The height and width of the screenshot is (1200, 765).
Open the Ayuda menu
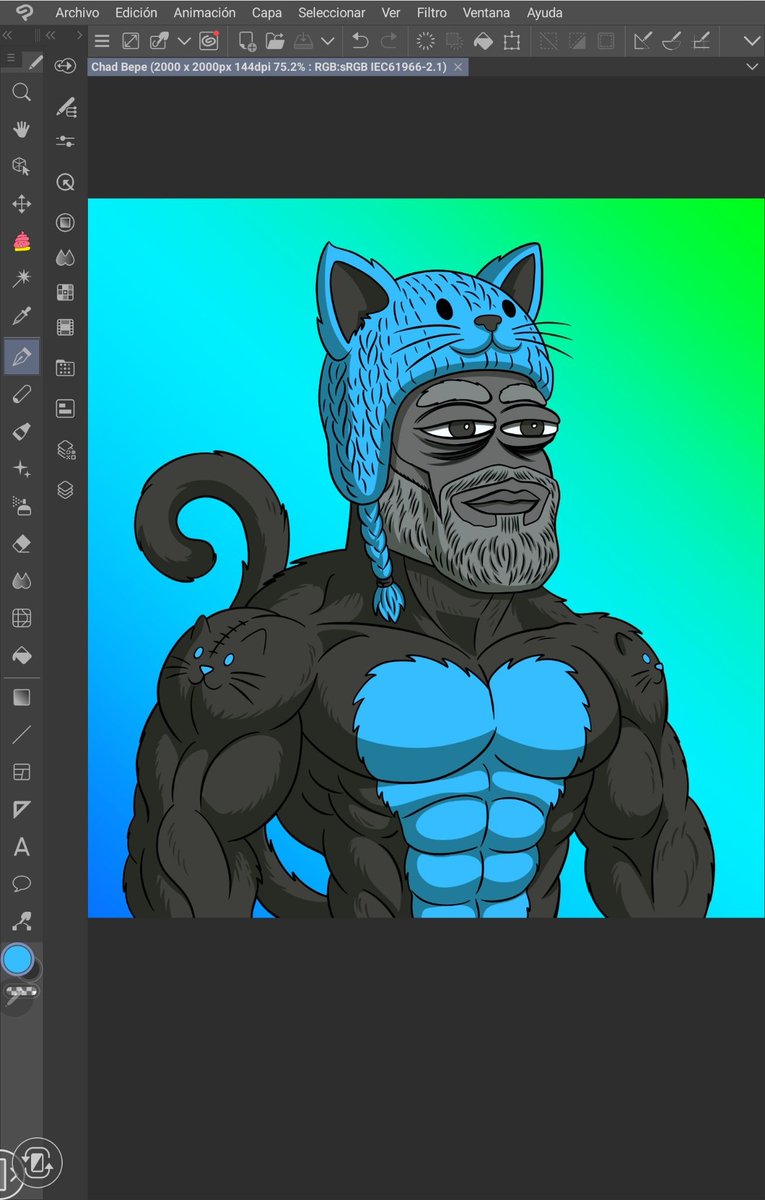(545, 13)
